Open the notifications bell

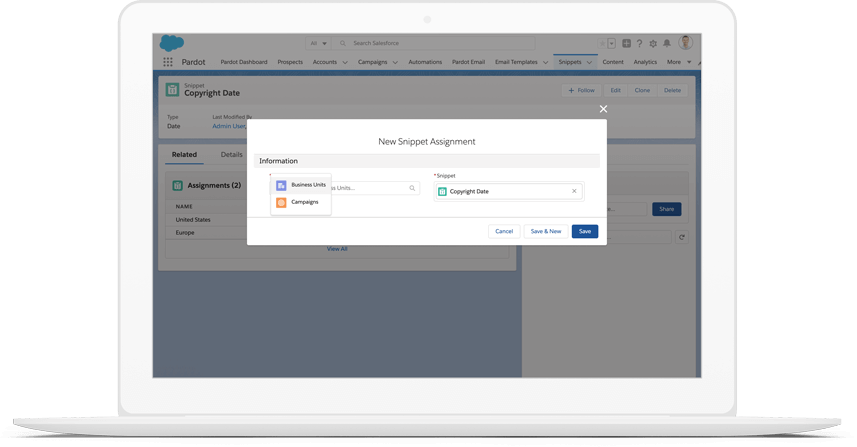click(667, 44)
